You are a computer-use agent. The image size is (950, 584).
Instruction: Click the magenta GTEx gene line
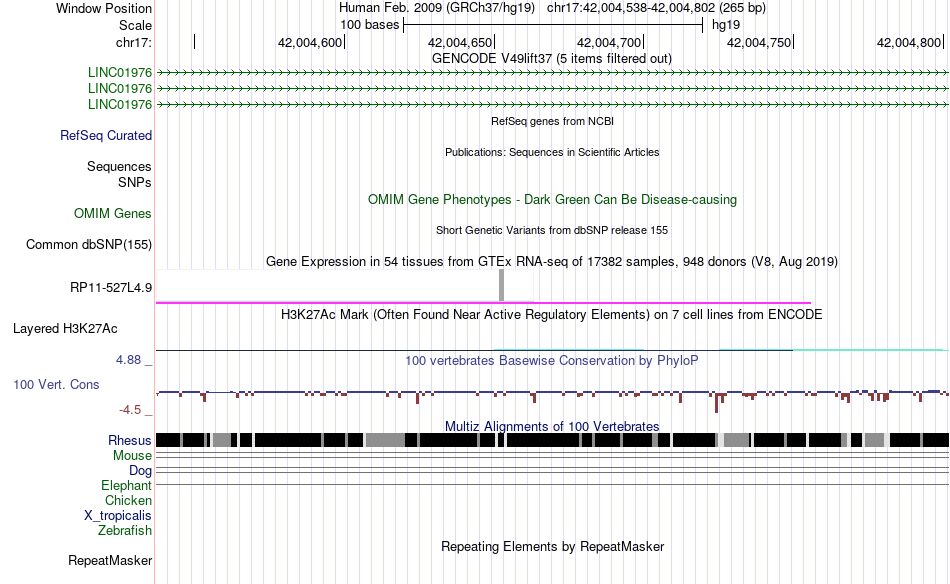[x=483, y=302]
